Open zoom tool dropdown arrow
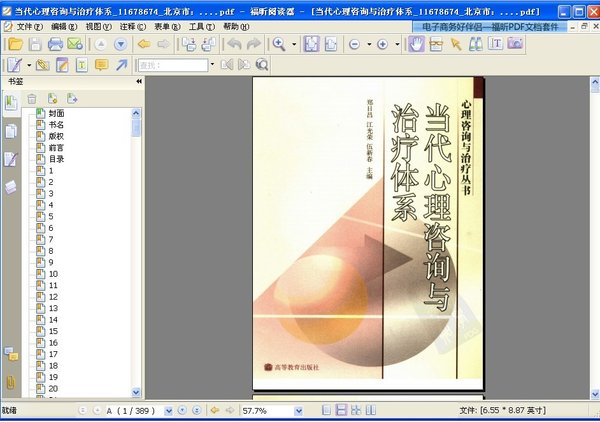 tap(294, 44)
